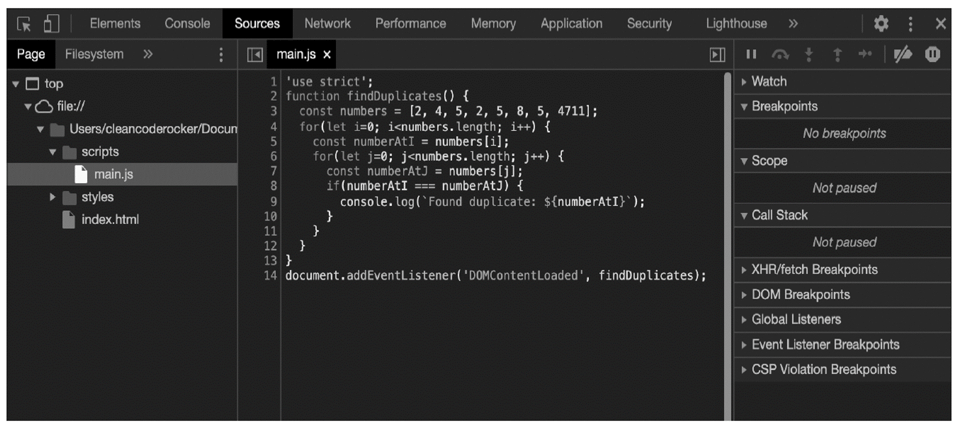Expand the styles folder
This screenshot has width=960, height=429.
point(52,197)
